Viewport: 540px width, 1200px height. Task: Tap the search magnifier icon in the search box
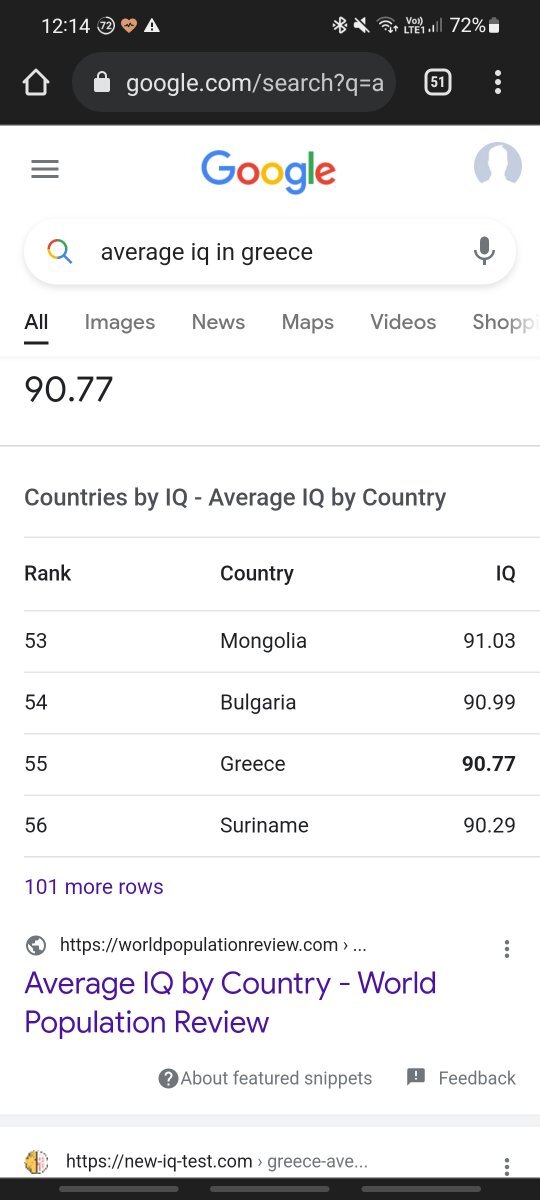click(60, 252)
